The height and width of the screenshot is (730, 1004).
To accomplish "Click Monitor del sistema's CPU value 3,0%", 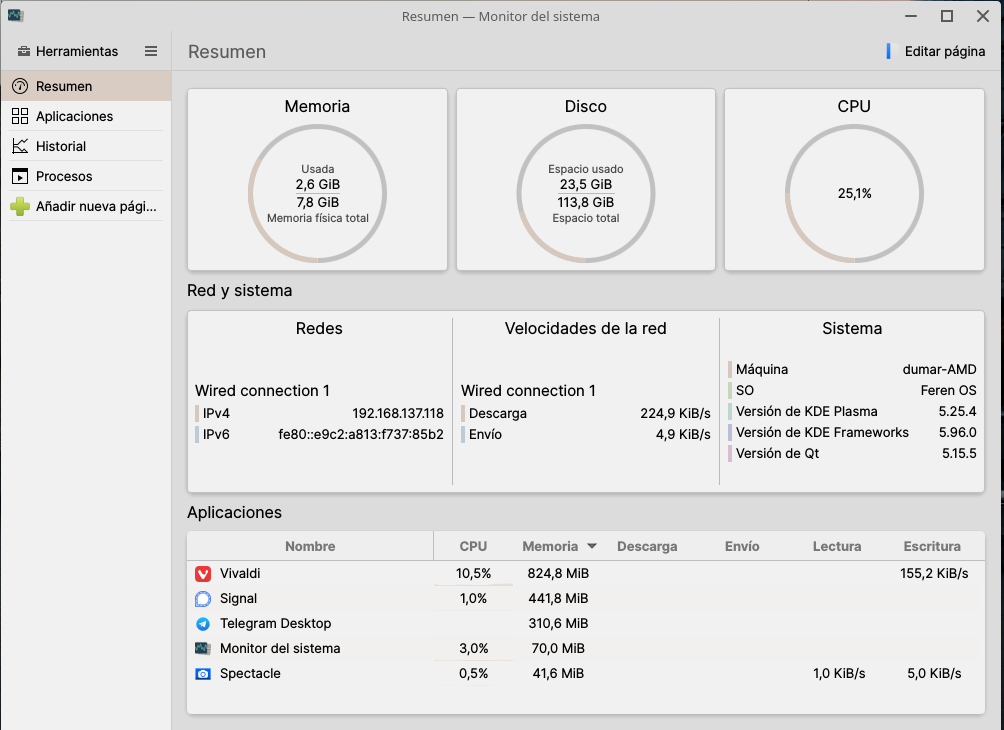I will click(473, 649).
